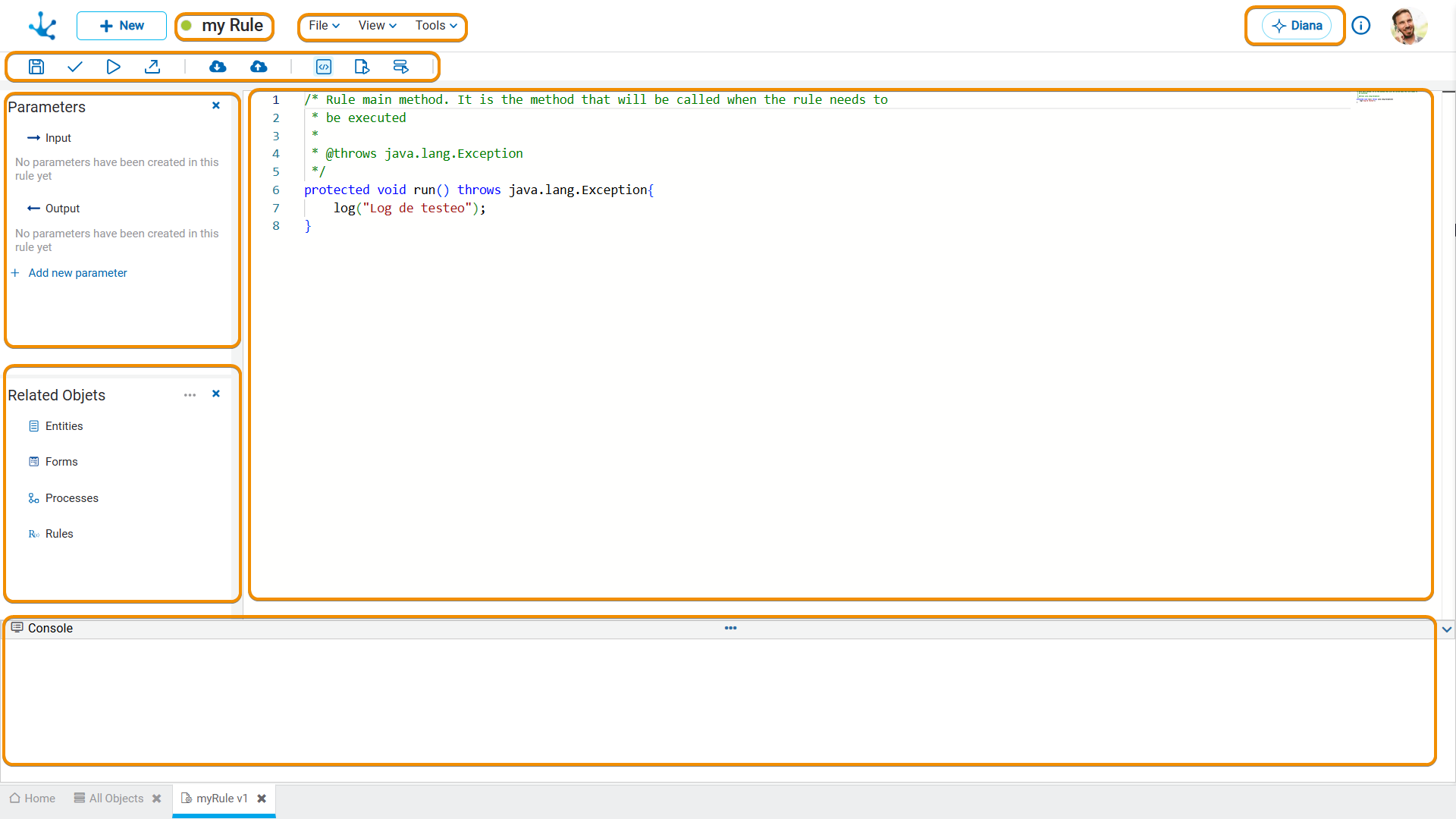
Task: Close the Related Objets panel
Action: point(216,394)
